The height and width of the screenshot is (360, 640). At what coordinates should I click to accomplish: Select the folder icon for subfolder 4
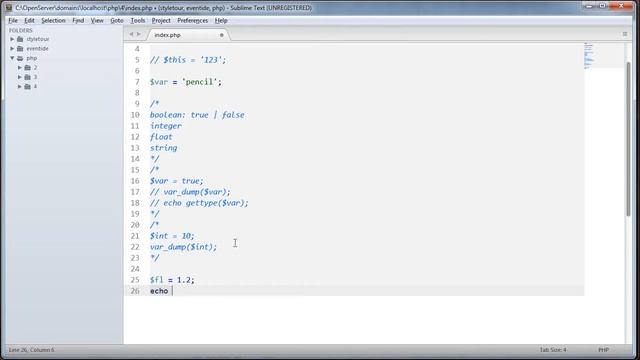point(28,87)
